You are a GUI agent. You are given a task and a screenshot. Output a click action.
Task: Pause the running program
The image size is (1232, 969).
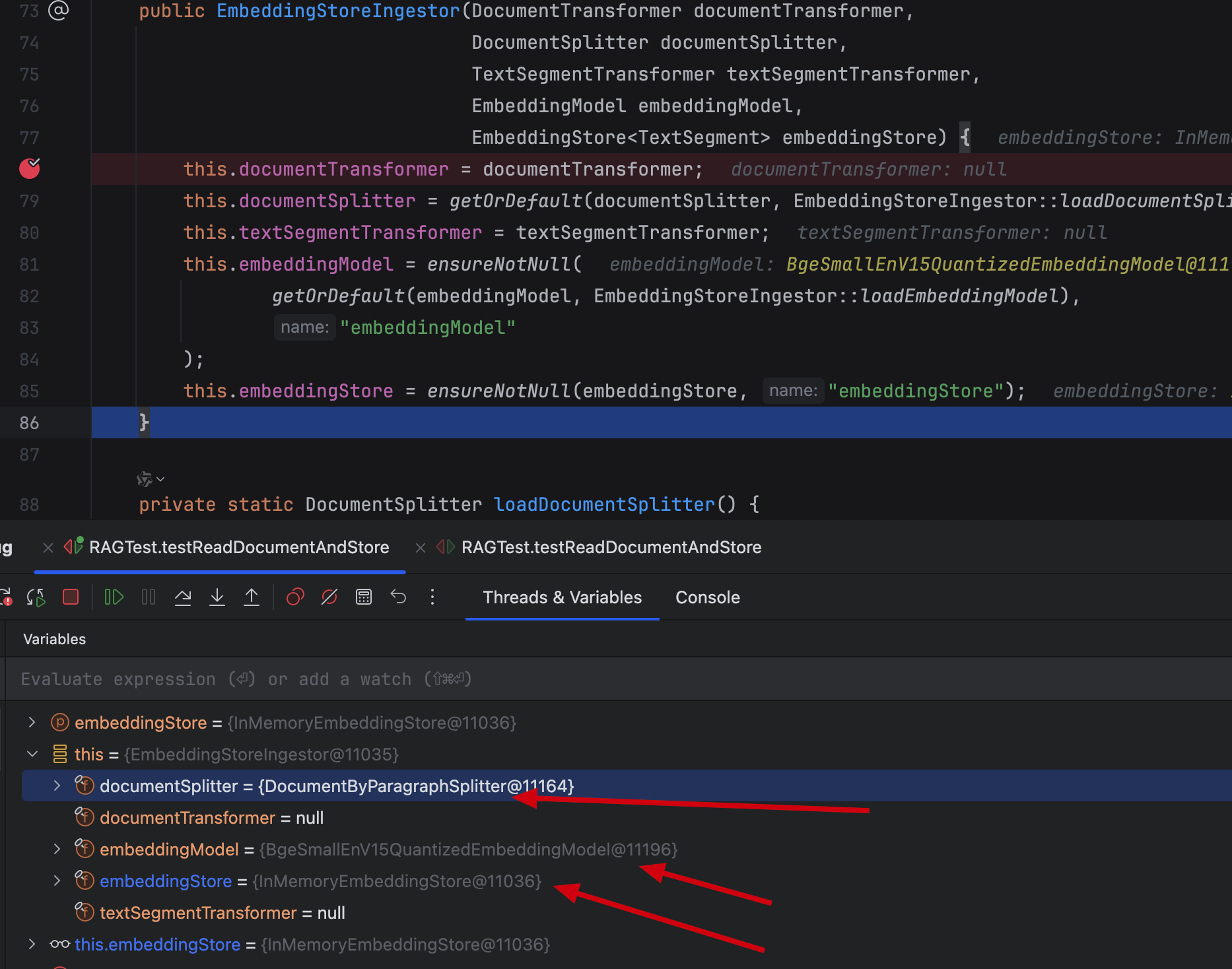pyautogui.click(x=149, y=597)
